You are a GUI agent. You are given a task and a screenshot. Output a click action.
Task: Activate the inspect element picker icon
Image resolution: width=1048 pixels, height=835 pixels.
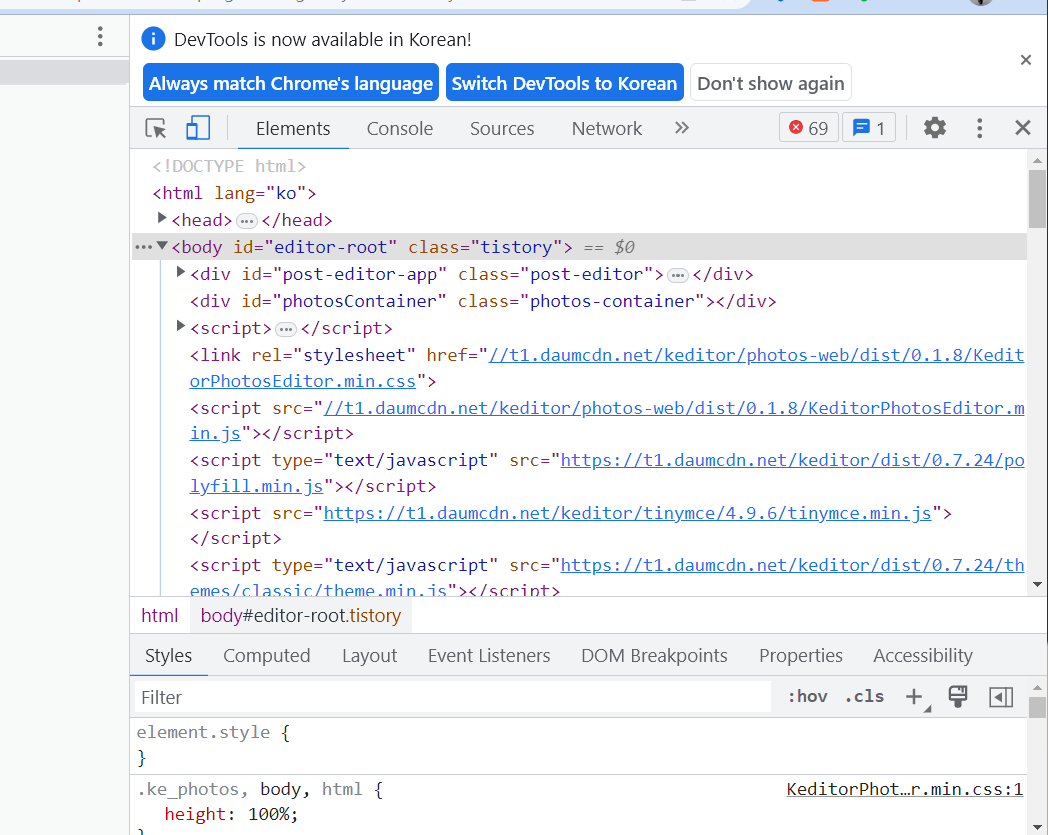tap(156, 128)
